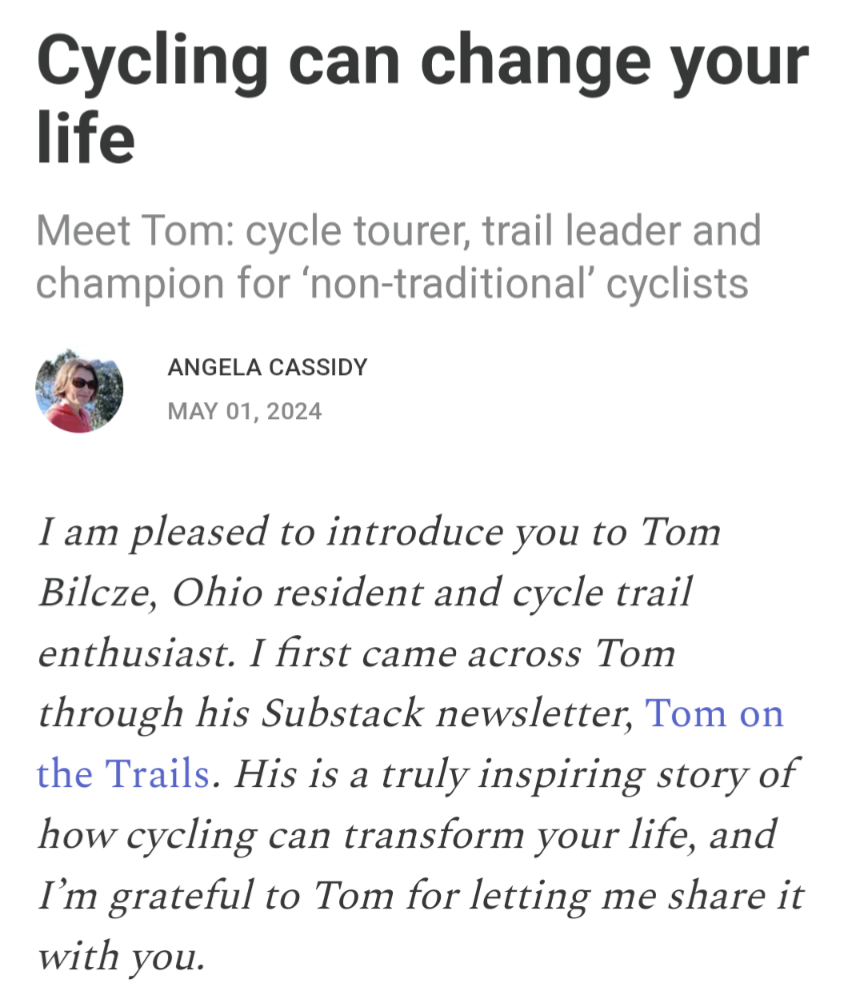Click the publish date MAY 01, 2024
Image resolution: width=864 pixels, height=1006 pixels.
click(244, 411)
